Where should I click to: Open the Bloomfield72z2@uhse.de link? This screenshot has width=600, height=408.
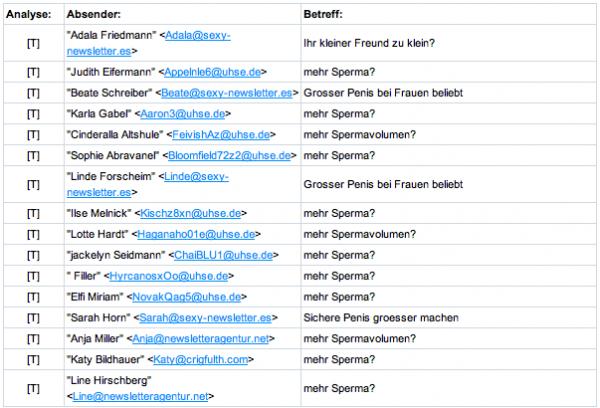click(x=229, y=156)
